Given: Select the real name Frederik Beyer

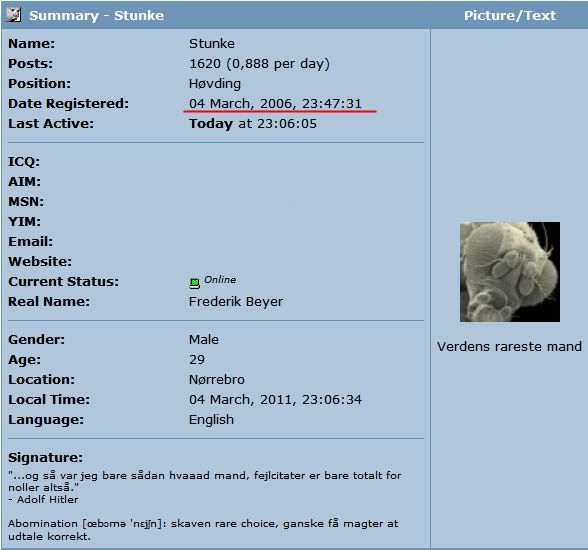Looking at the screenshot, I should click(236, 301).
